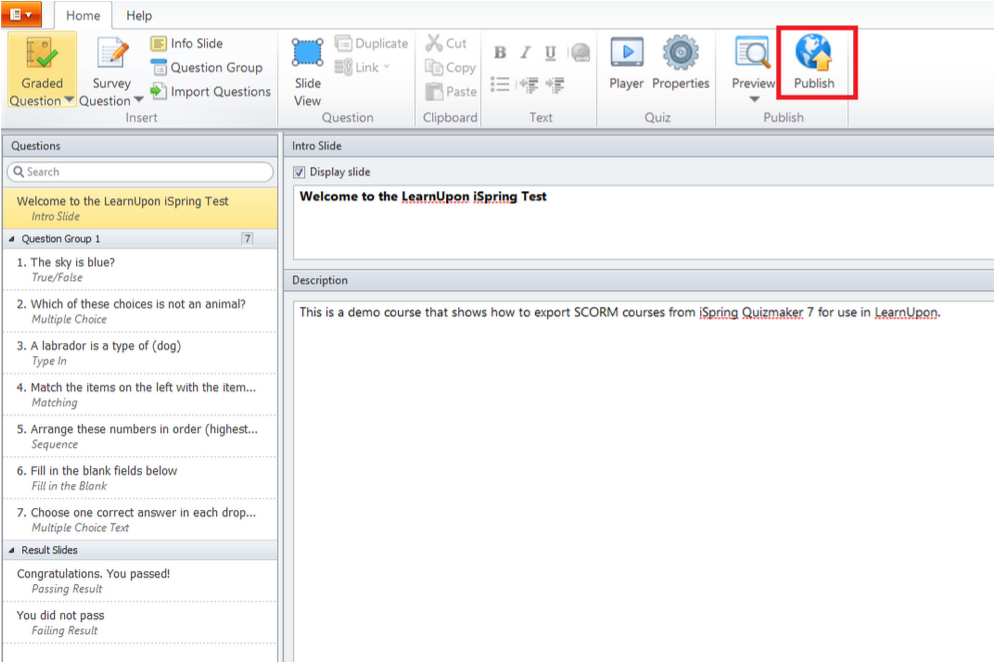Open the Player settings
Screen dimensions: 994x663
click(626, 63)
